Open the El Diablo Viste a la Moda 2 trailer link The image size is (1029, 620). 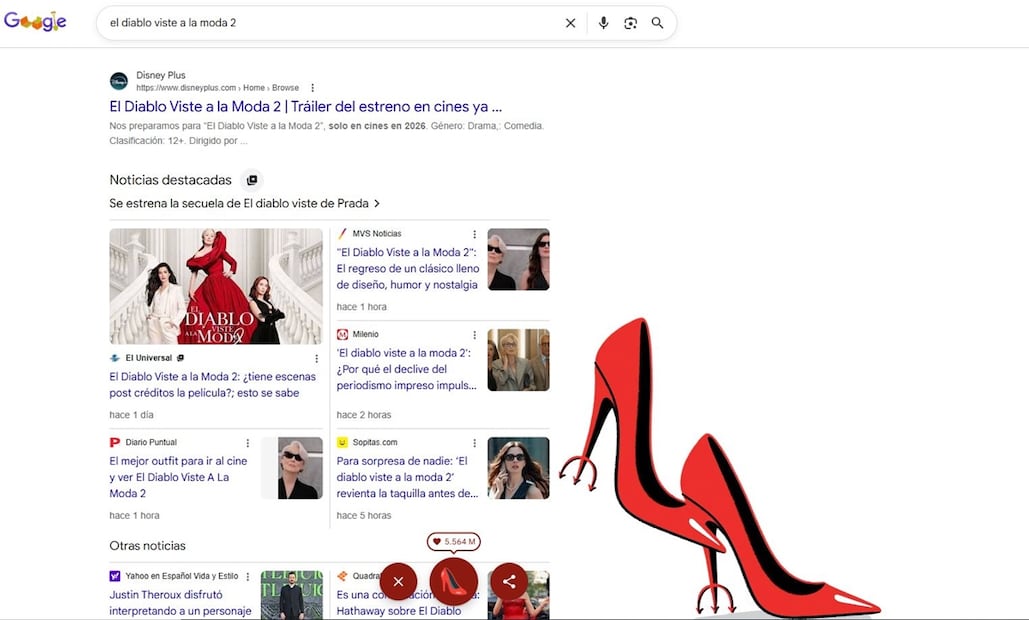pyautogui.click(x=306, y=106)
